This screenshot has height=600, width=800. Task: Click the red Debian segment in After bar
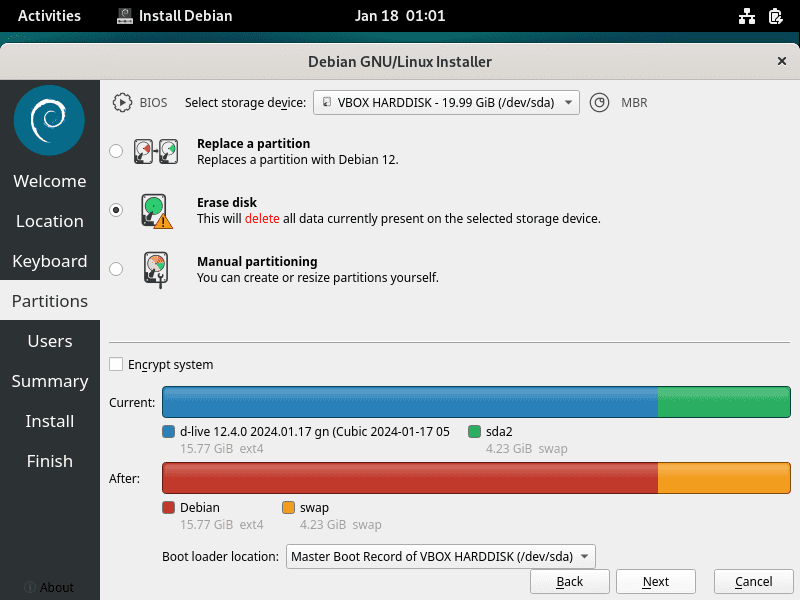point(410,478)
